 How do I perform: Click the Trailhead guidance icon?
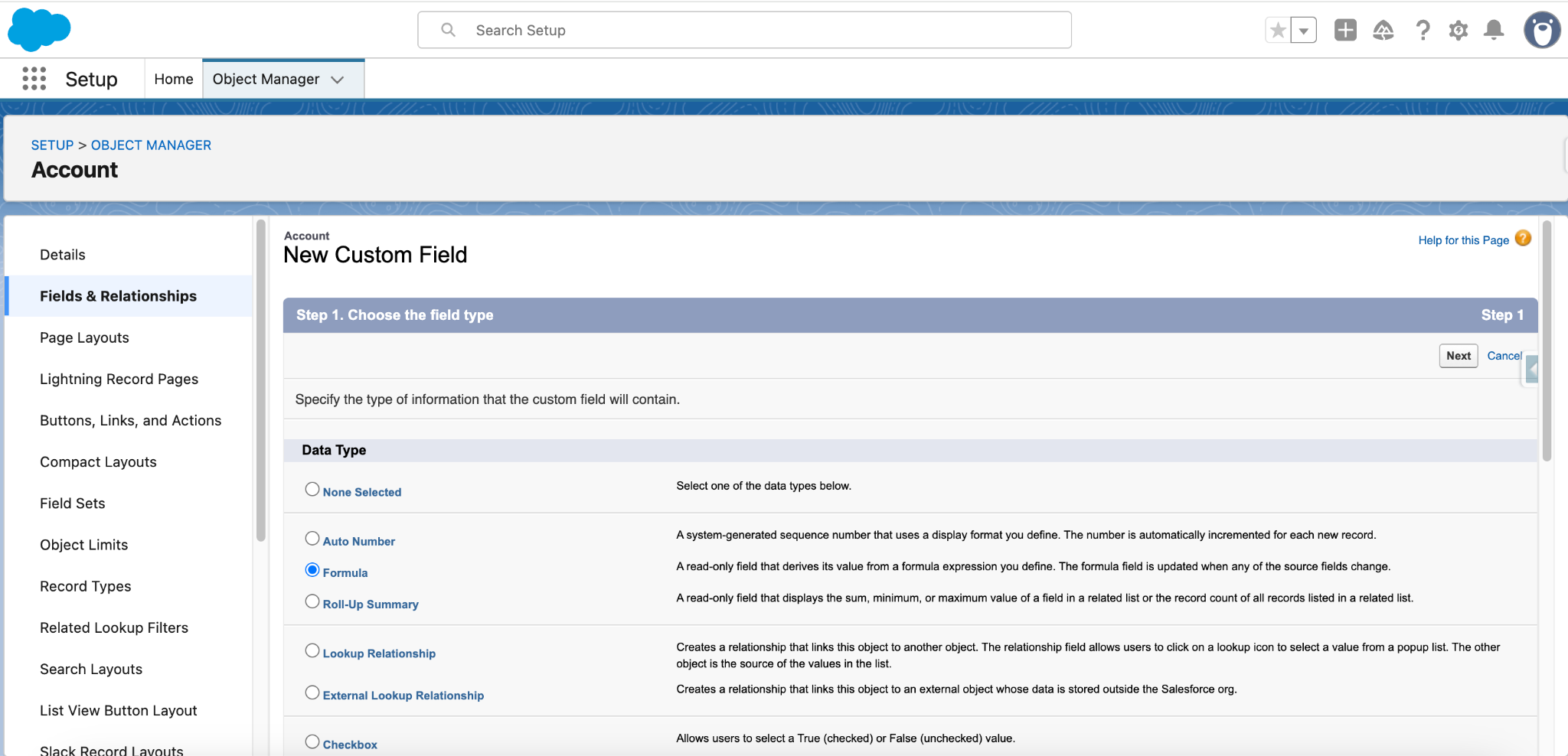point(1383,30)
